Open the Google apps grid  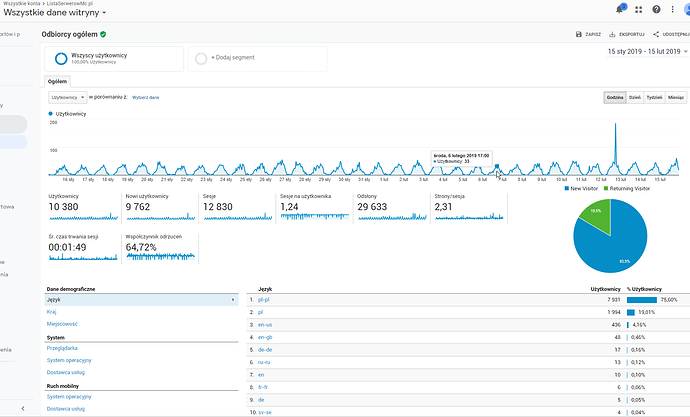point(638,10)
